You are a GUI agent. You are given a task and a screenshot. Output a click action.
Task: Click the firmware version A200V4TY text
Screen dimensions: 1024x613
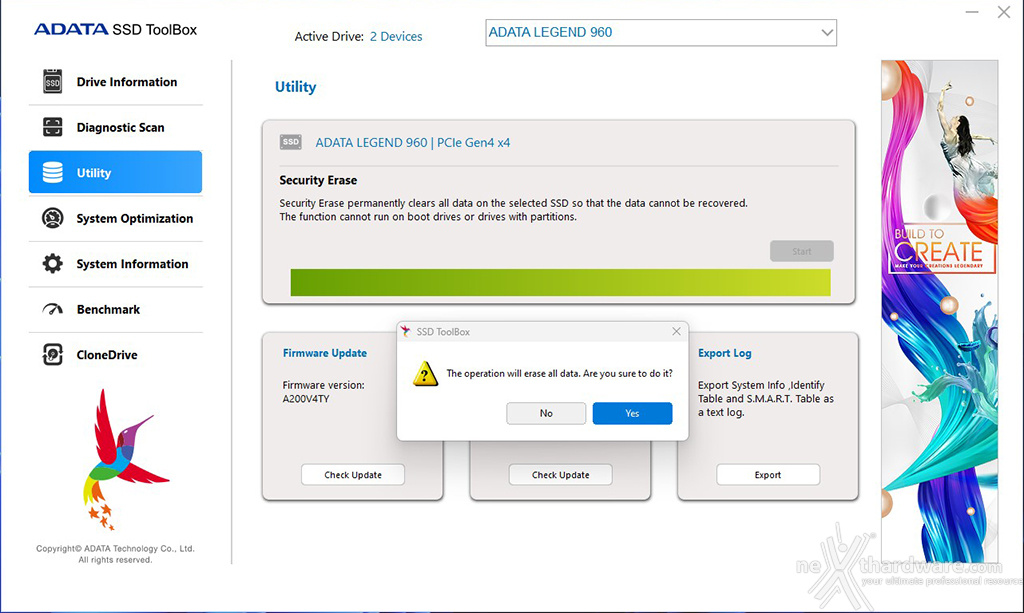306,399
